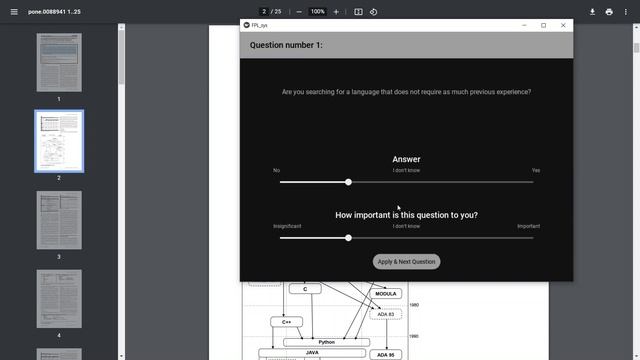Click the zoom out minus icon
The image size is (640, 360).
299,12
